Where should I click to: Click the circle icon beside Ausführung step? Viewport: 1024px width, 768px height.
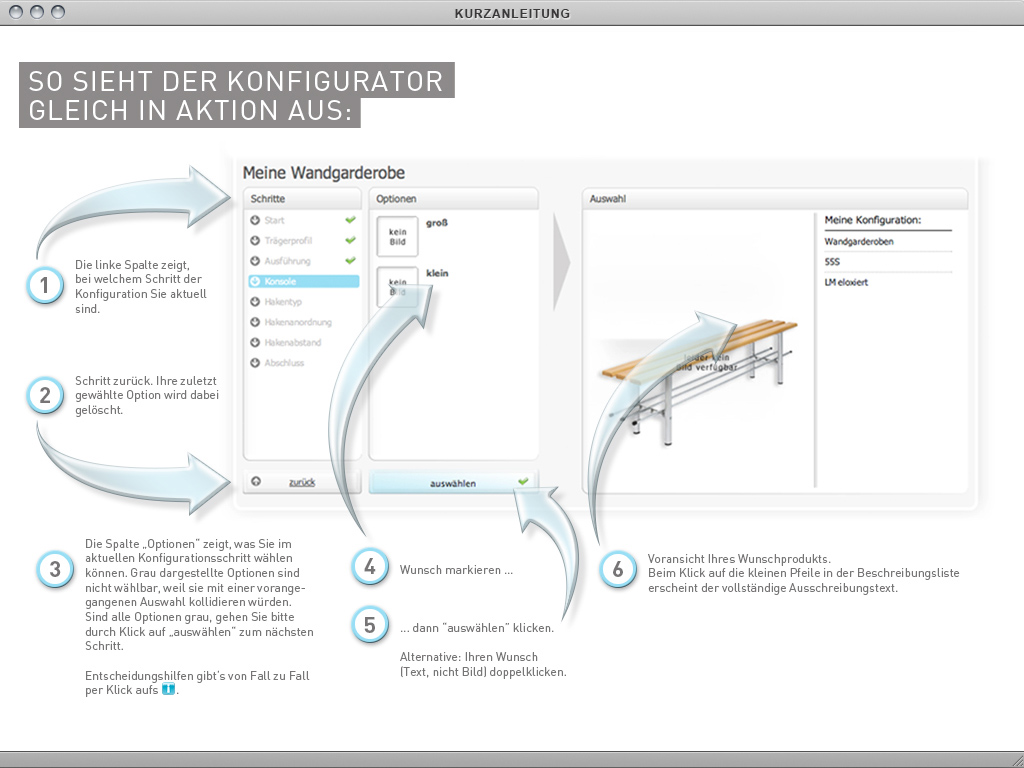tap(255, 261)
